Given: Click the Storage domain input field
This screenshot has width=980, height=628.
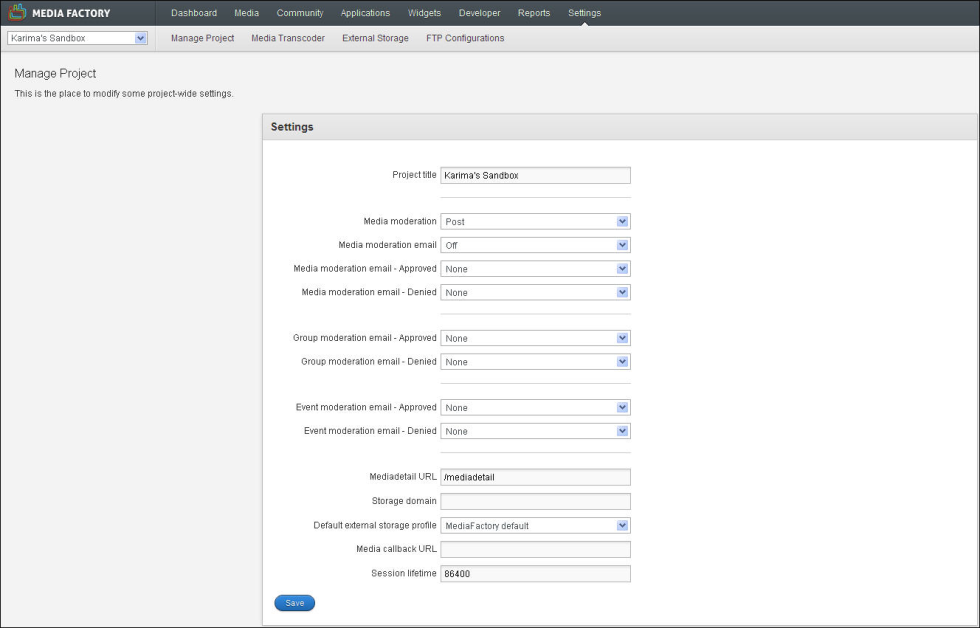Looking at the screenshot, I should coord(536,501).
